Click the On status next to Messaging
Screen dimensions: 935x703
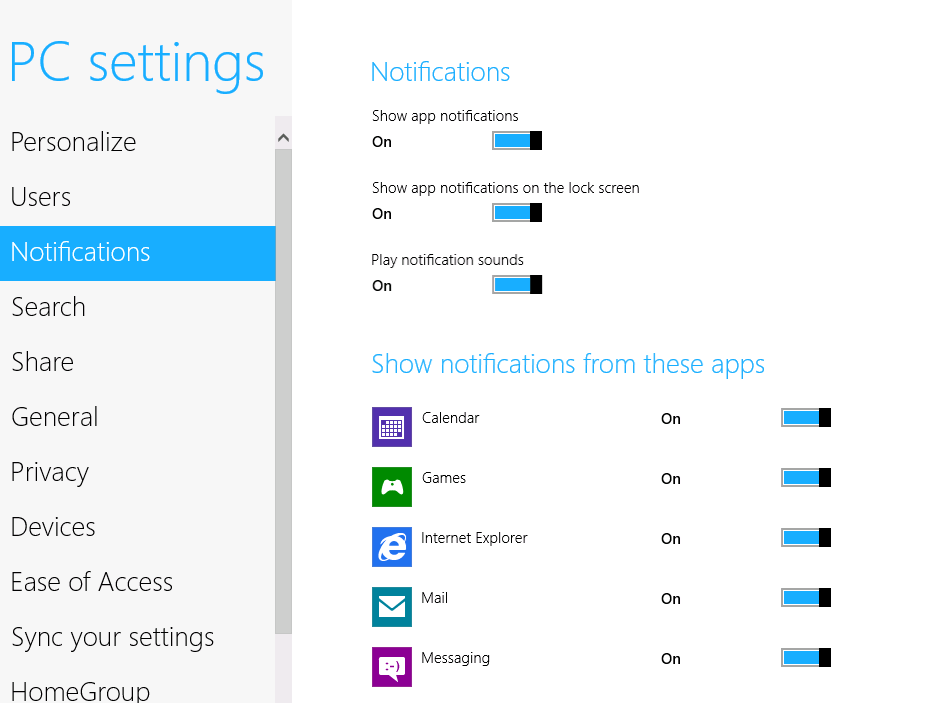[x=671, y=659]
